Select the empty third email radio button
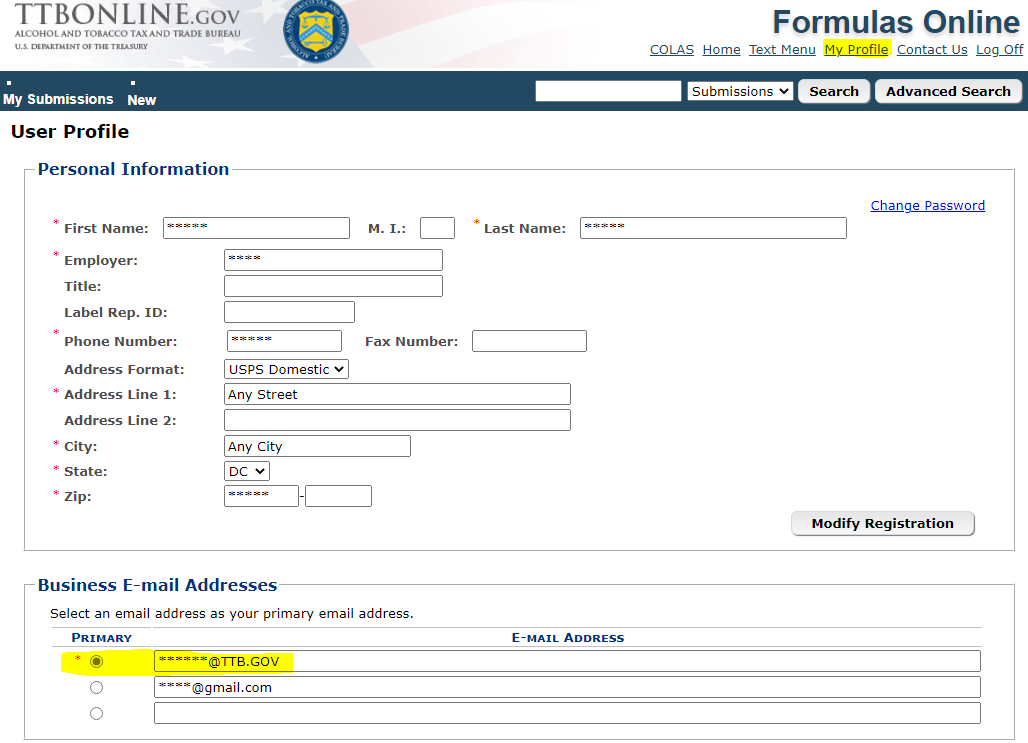1028x743 pixels. (x=96, y=713)
